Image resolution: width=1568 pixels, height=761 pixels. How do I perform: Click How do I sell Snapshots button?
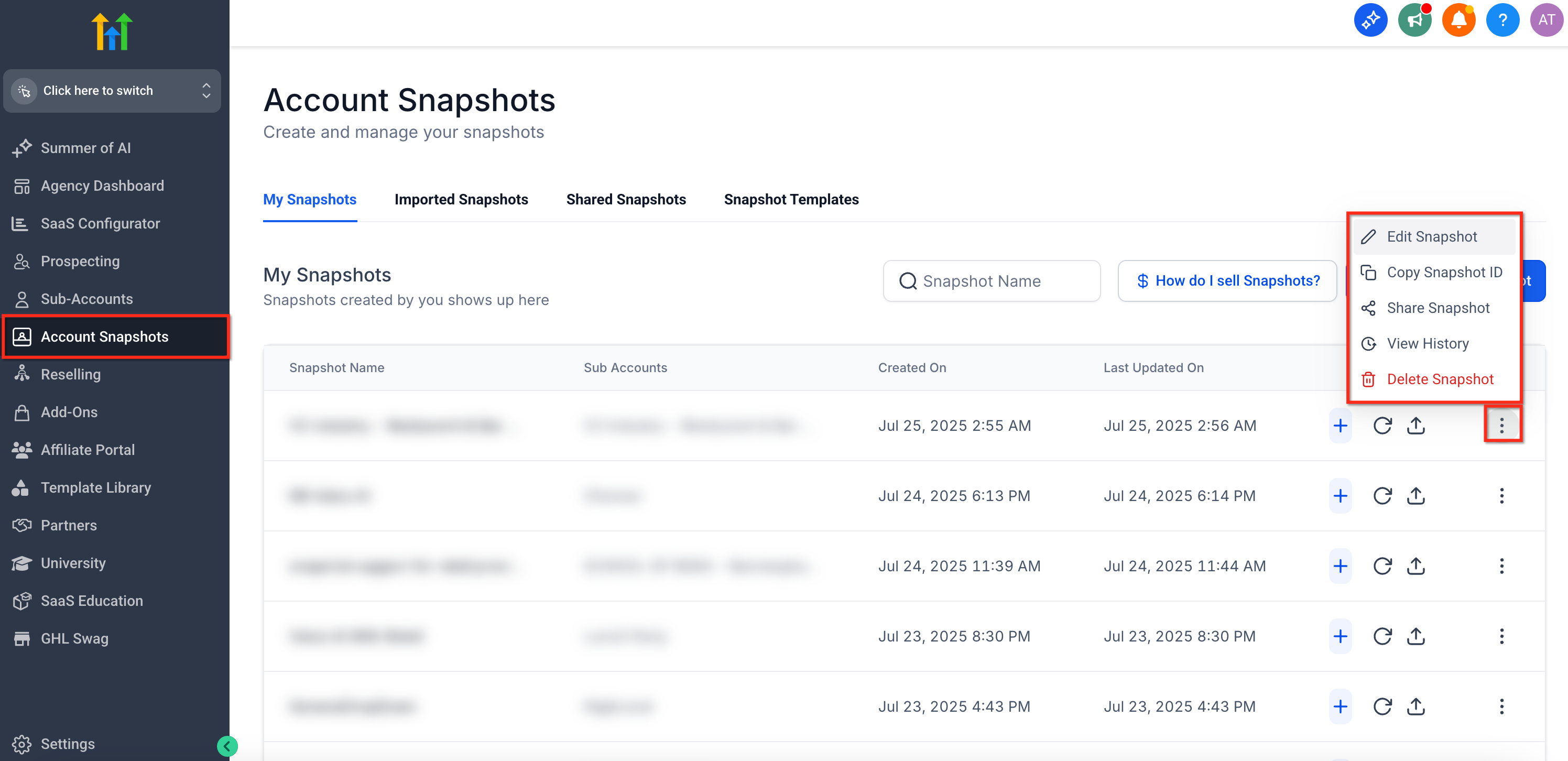(1227, 280)
